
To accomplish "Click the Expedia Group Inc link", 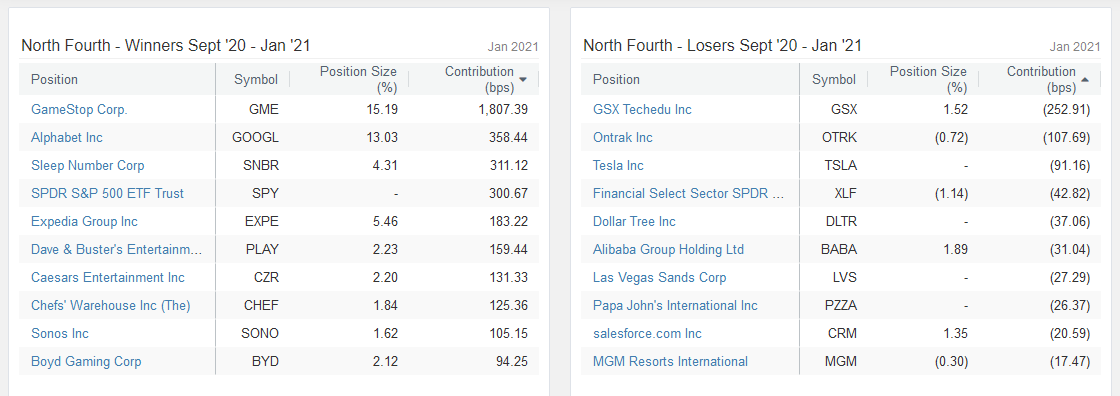I will [x=84, y=222].
